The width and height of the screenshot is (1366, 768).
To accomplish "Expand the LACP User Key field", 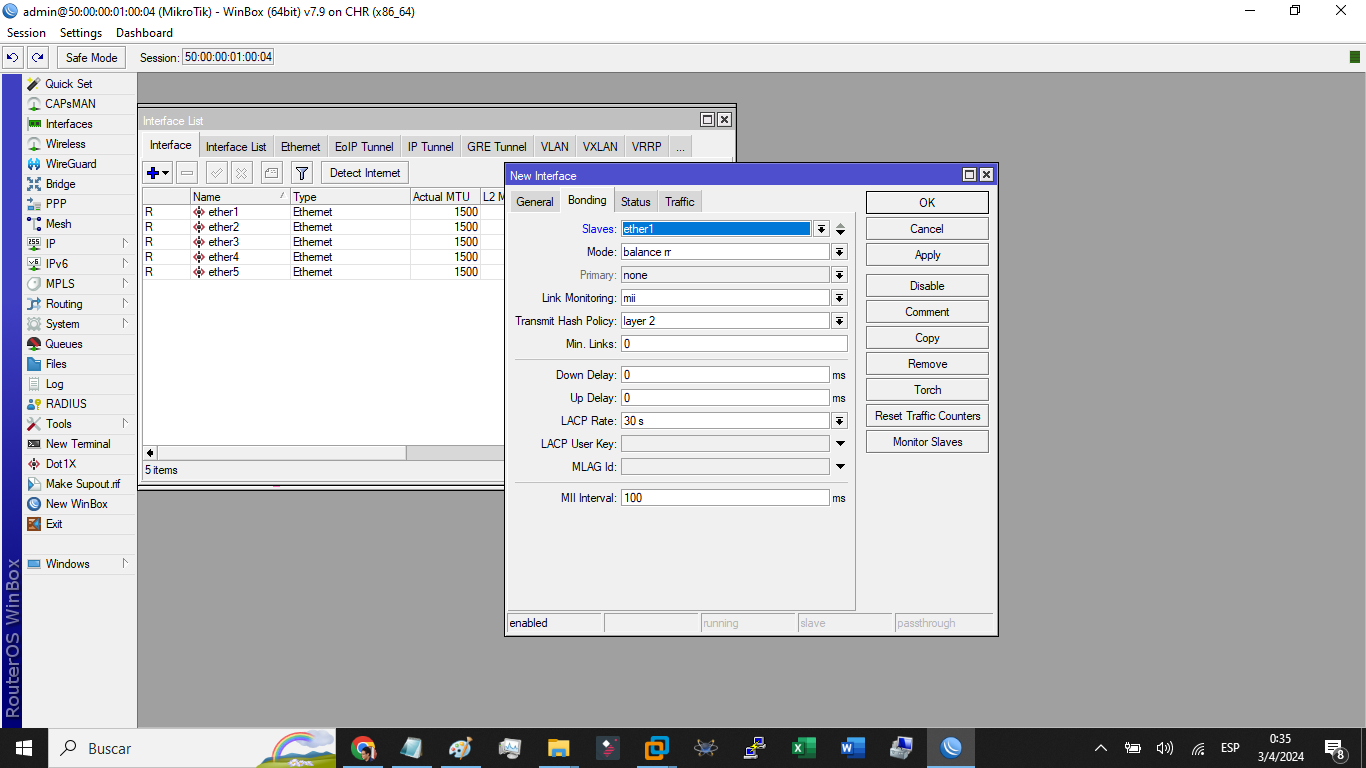I will click(x=840, y=444).
